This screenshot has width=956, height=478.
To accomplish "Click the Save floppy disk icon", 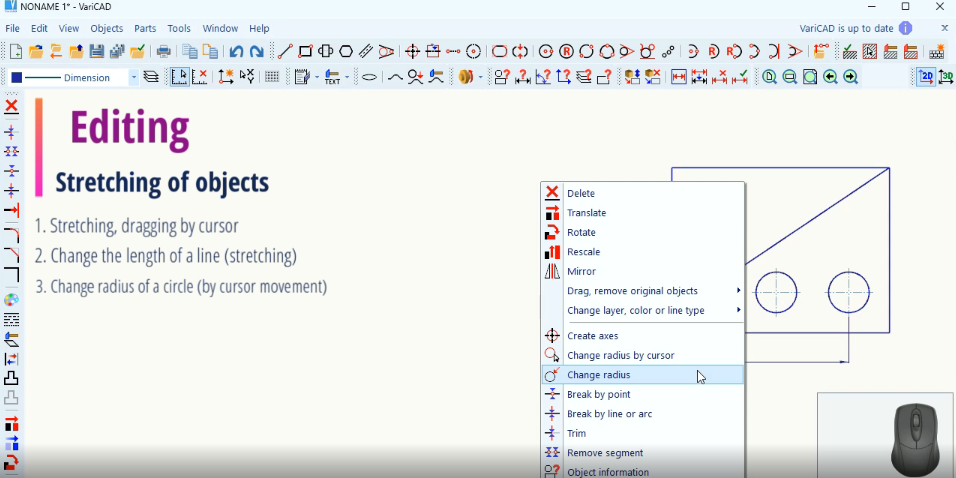I will pos(97,52).
